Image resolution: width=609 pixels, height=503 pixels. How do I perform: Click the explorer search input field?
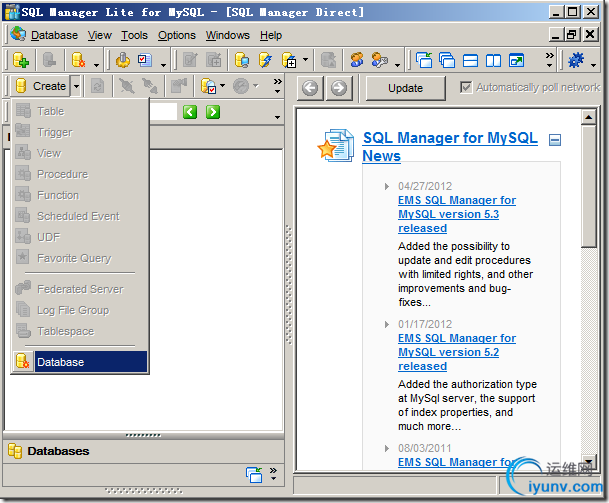(x=163, y=112)
